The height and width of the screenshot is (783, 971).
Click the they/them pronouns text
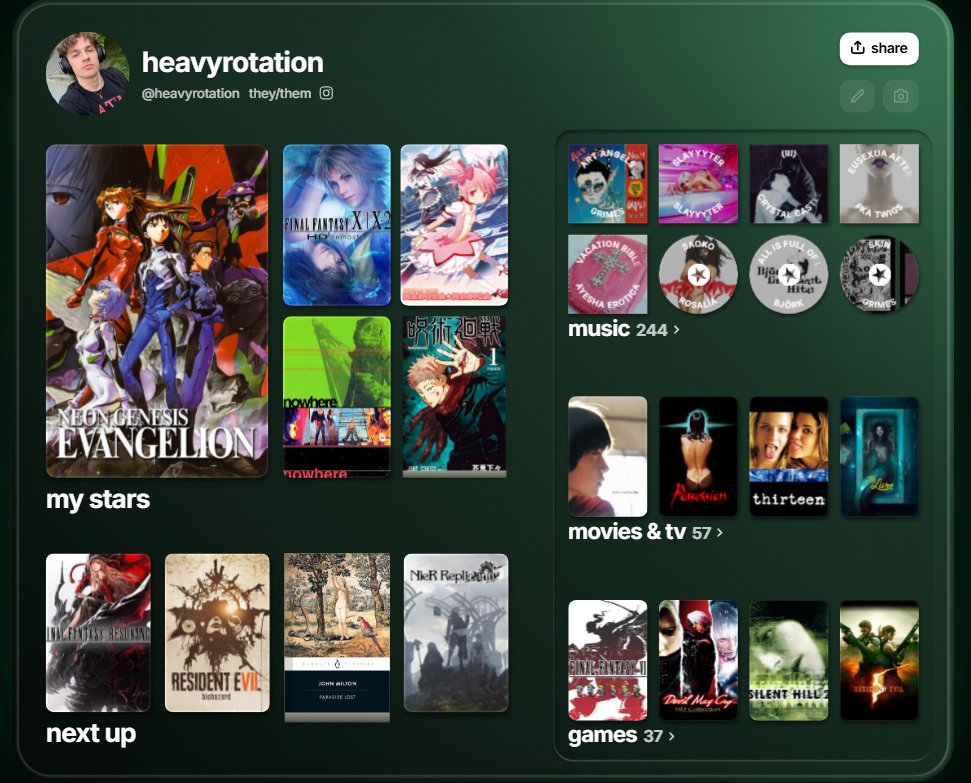[x=280, y=94]
